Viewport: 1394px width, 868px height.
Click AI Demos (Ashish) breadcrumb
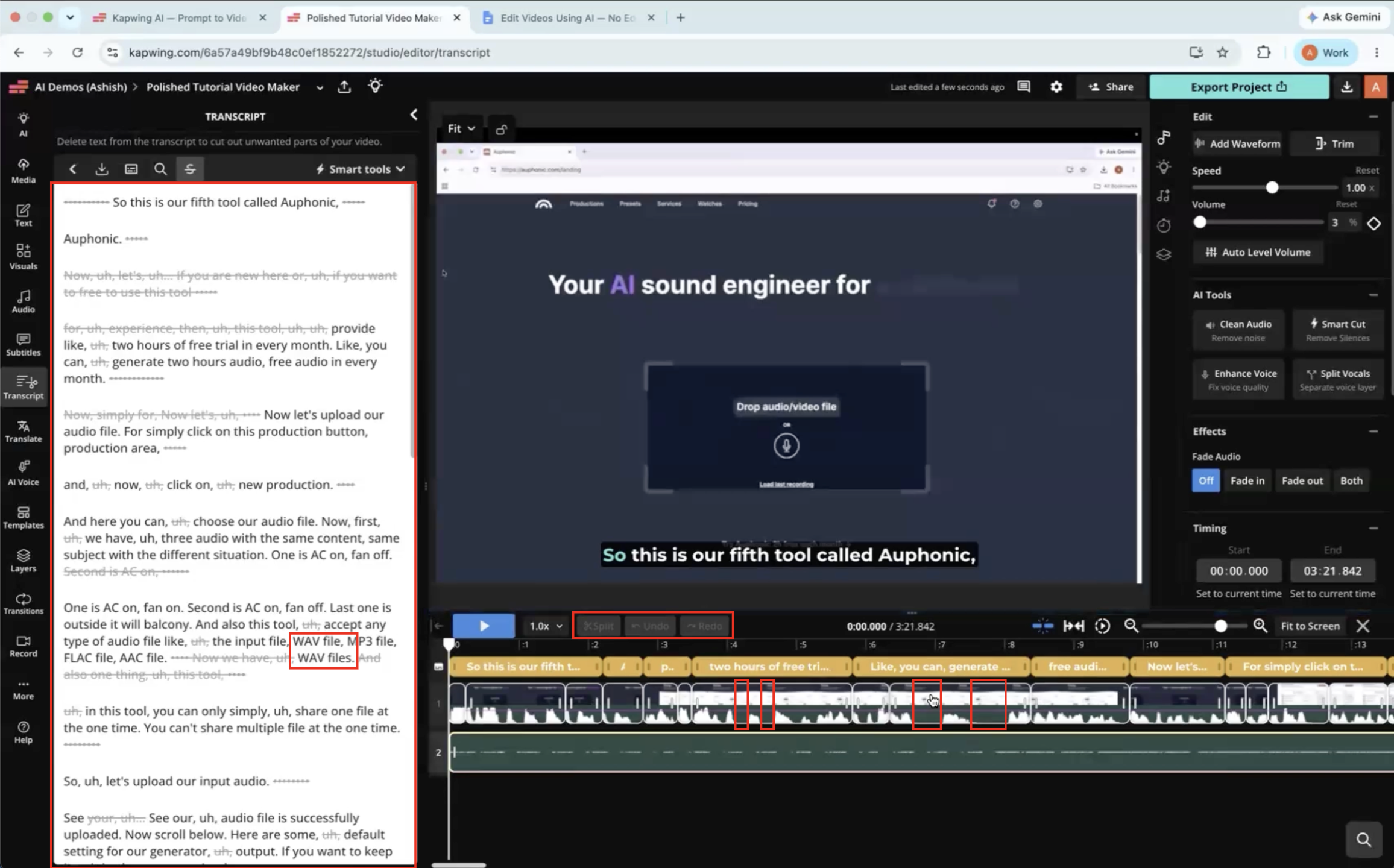point(81,87)
